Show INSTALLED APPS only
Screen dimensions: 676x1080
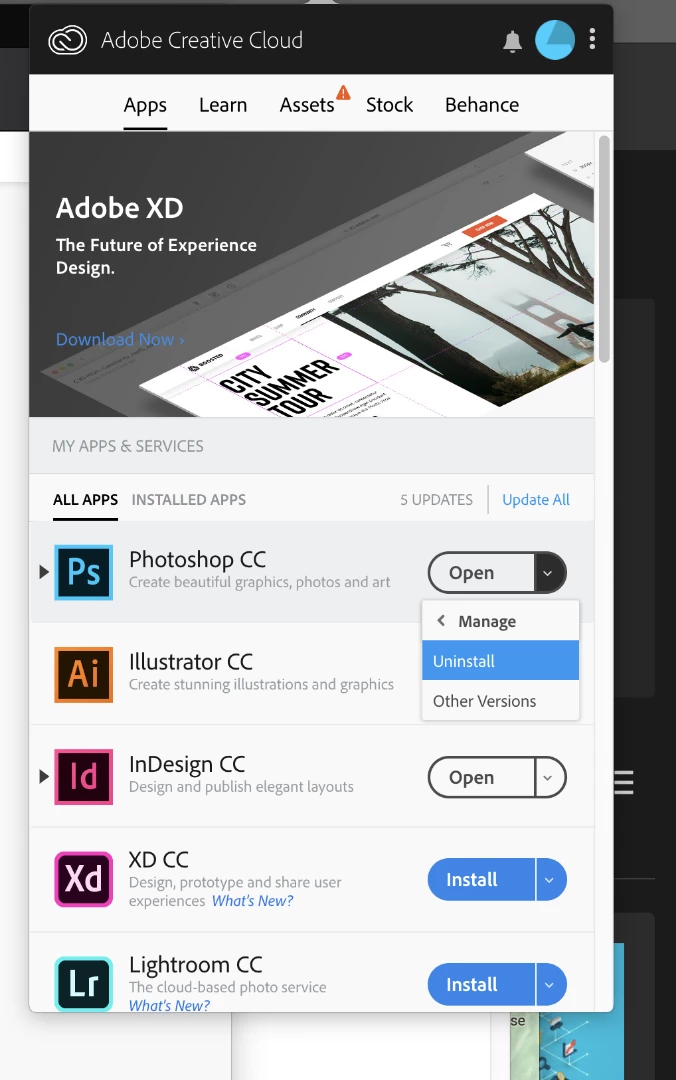pyautogui.click(x=189, y=499)
